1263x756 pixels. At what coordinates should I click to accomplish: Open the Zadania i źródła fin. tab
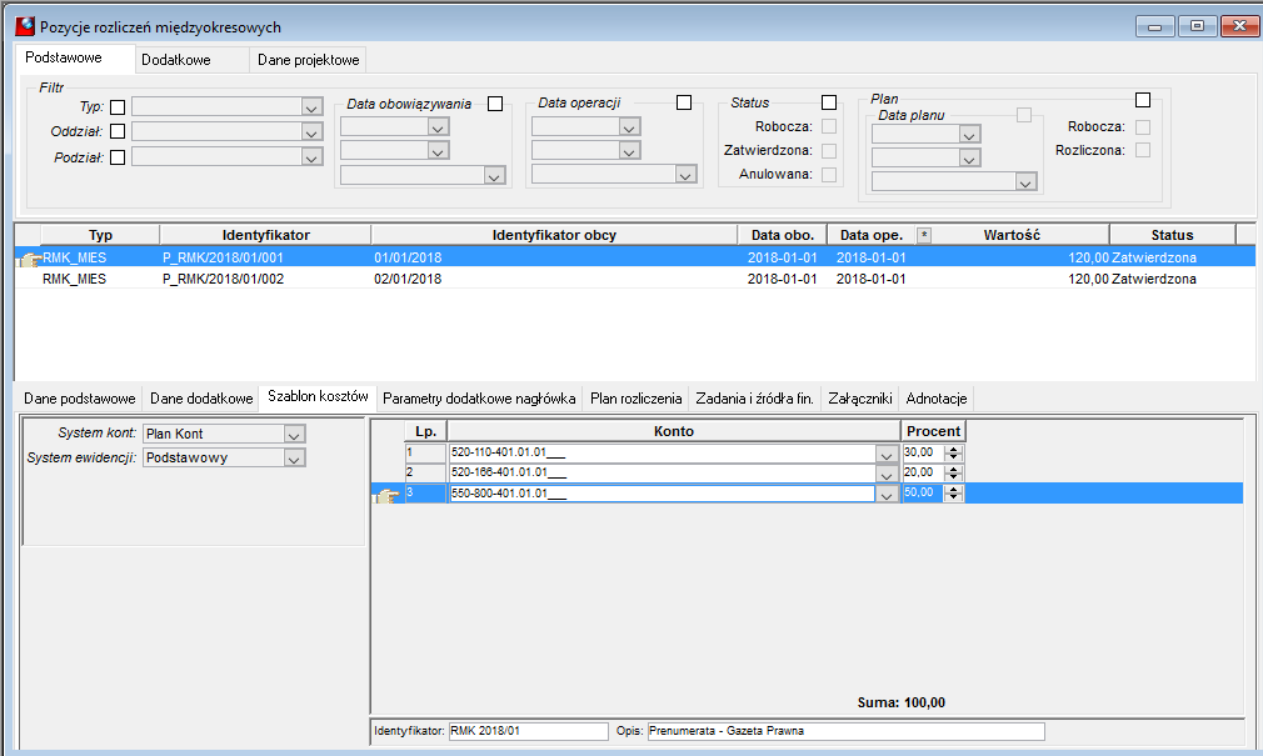[x=754, y=398]
